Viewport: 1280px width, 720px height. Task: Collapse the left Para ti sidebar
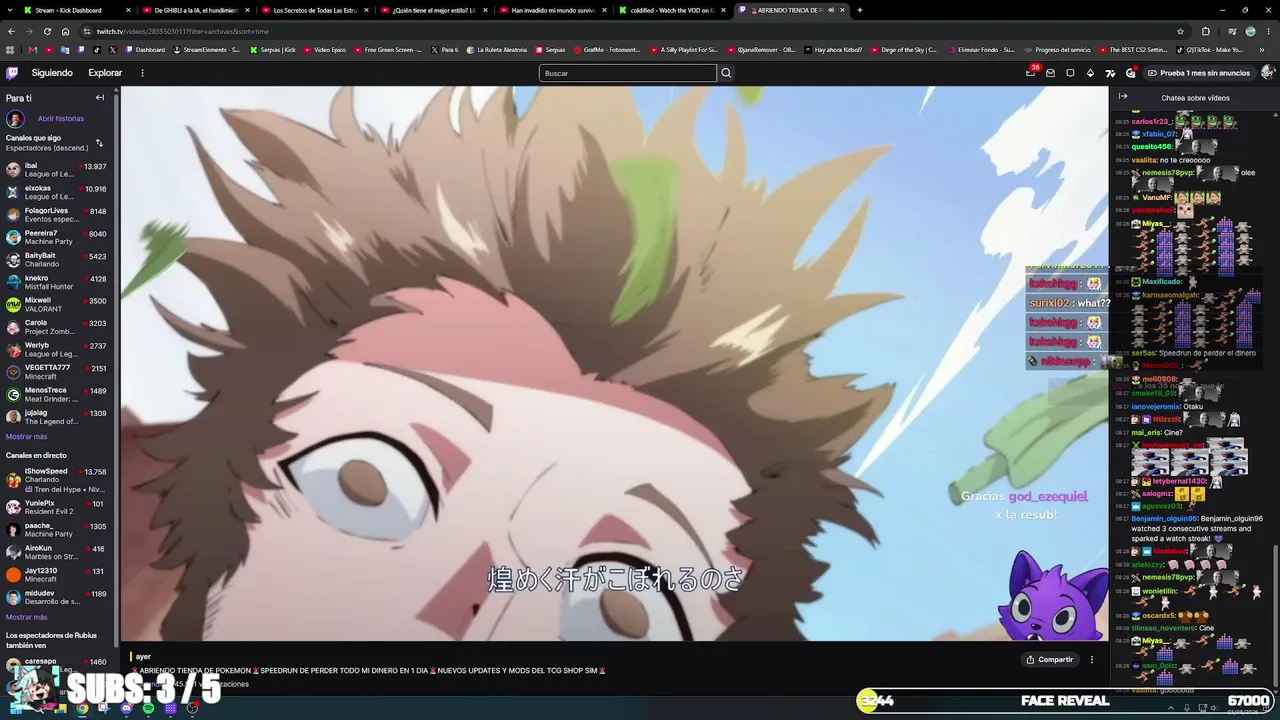[x=100, y=98]
